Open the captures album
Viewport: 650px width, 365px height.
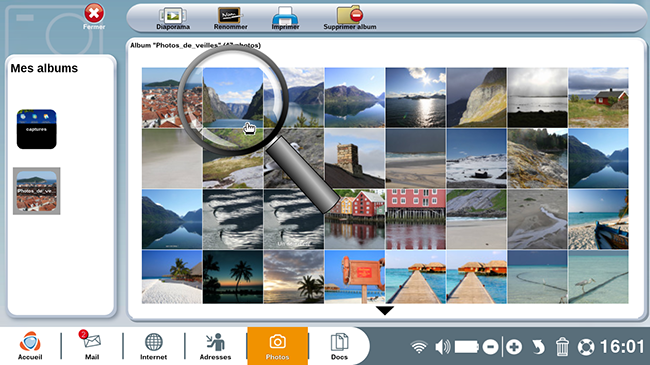pyautogui.click(x=36, y=129)
